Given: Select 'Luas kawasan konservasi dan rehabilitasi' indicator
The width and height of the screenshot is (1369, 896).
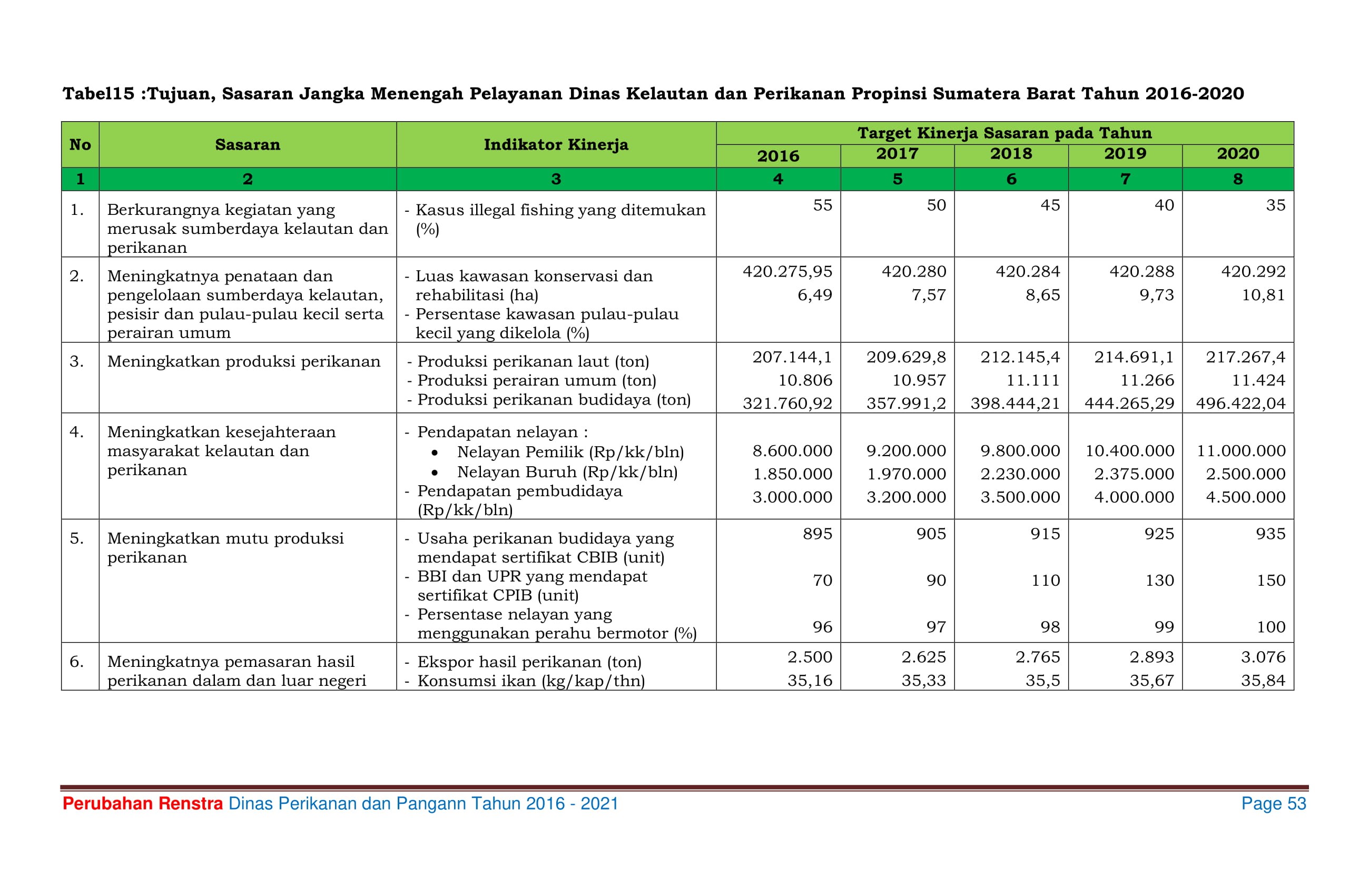Looking at the screenshot, I should click(529, 285).
